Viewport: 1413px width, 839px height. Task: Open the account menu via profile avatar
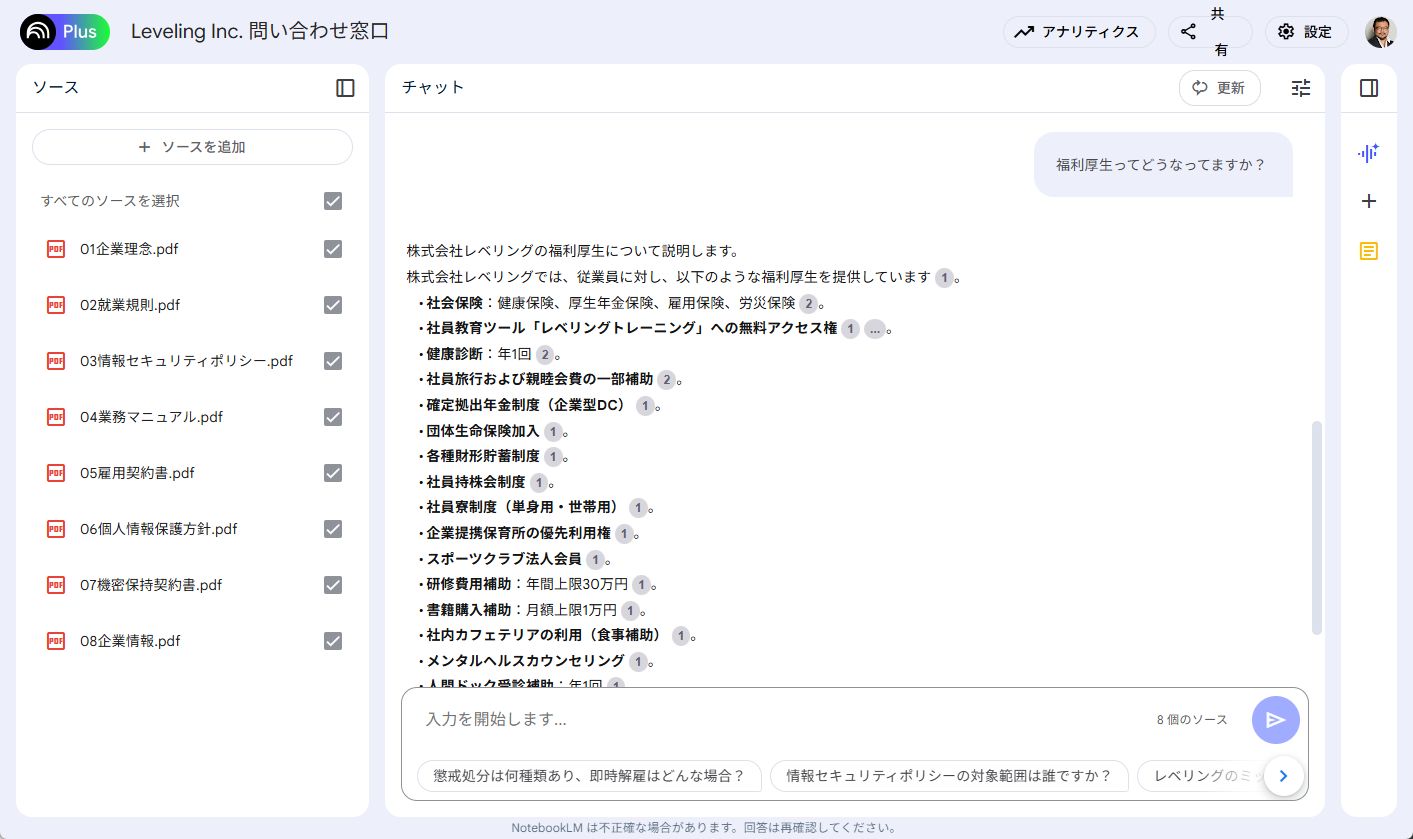[x=1381, y=31]
